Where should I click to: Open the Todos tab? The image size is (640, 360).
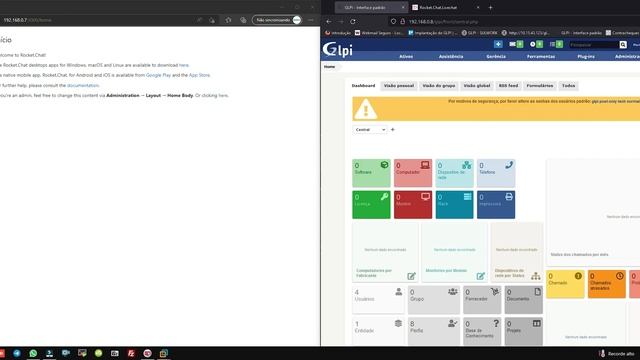[x=568, y=86]
